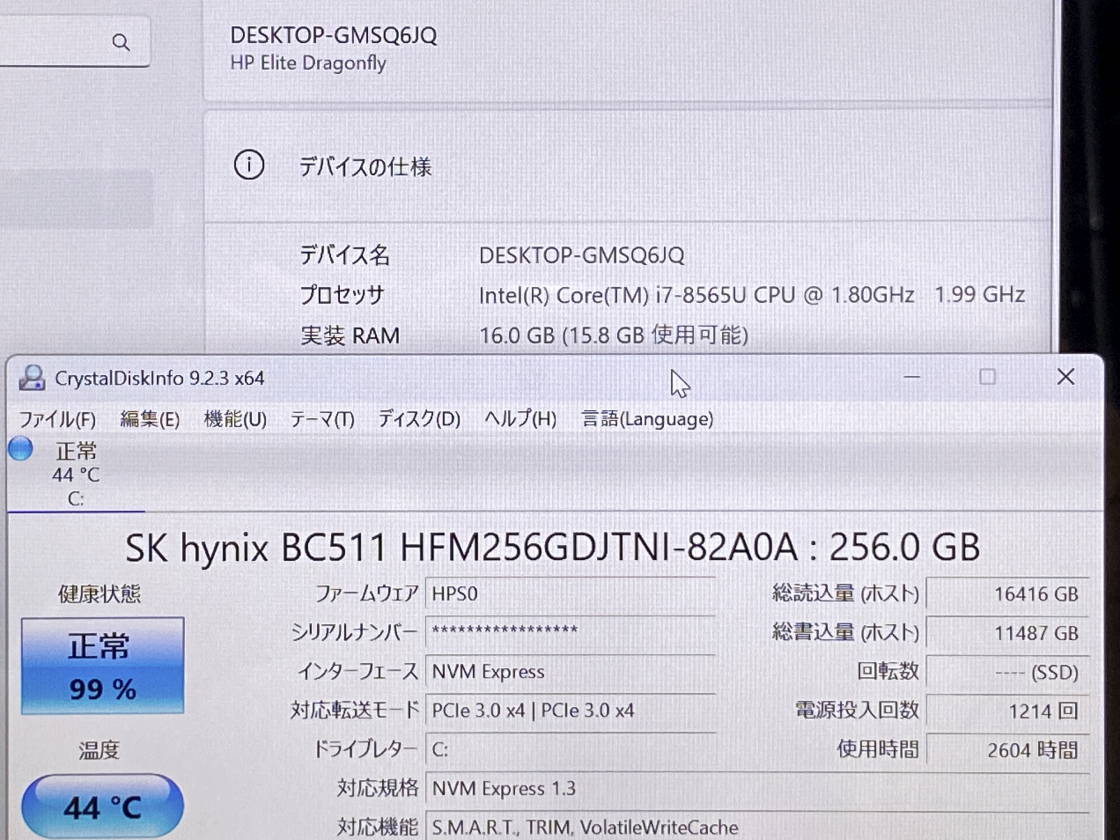Open the ディスク(D) menu
Image resolution: width=1120 pixels, height=840 pixels.
pyautogui.click(x=419, y=419)
